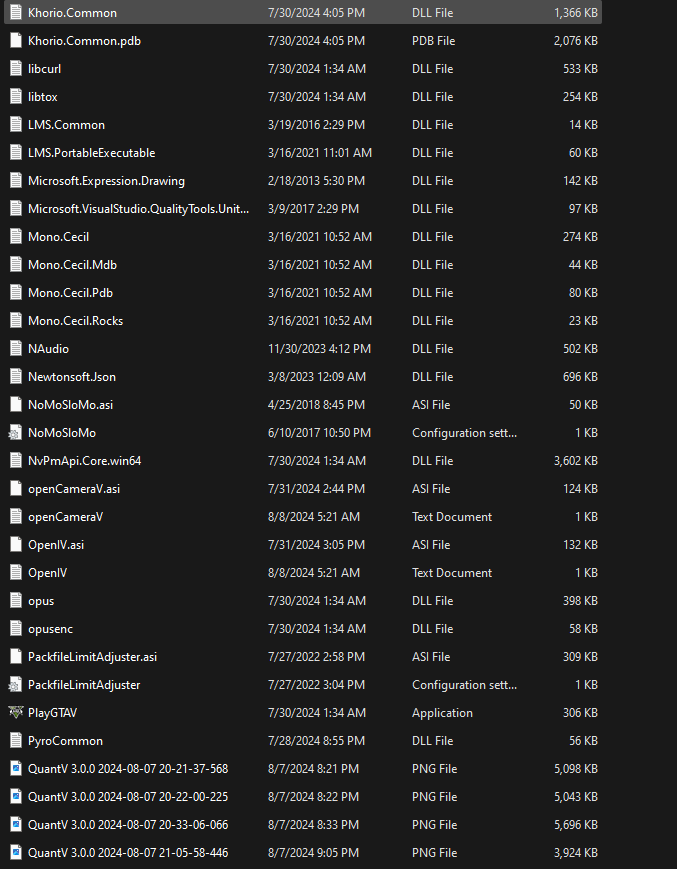
Task: Click the Khorio.Common DLL file icon
Action: tap(16, 12)
